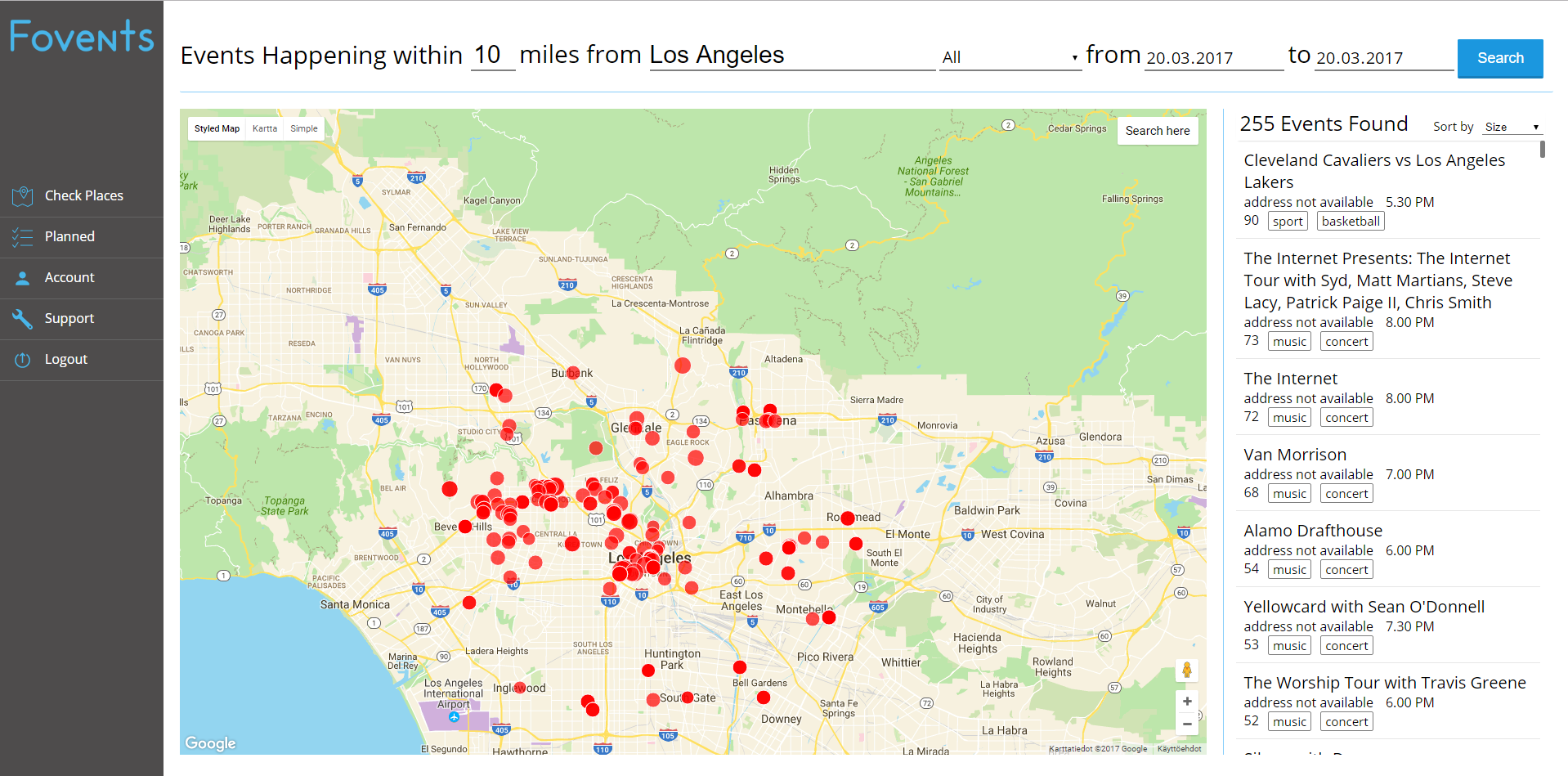This screenshot has height=776, width=1568.
Task: Switch to the Styled Map view
Action: [217, 128]
